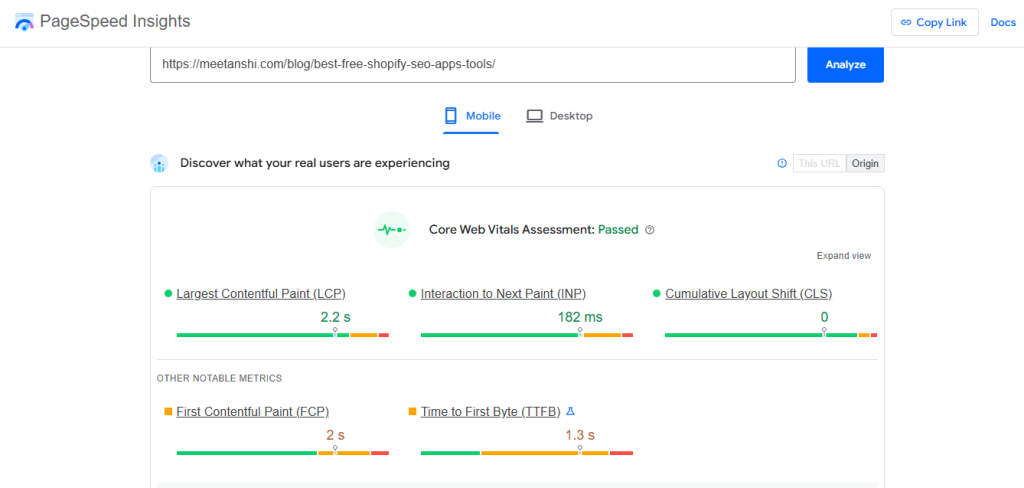Open the Docs link
The width and height of the screenshot is (1024, 488).
click(1003, 22)
